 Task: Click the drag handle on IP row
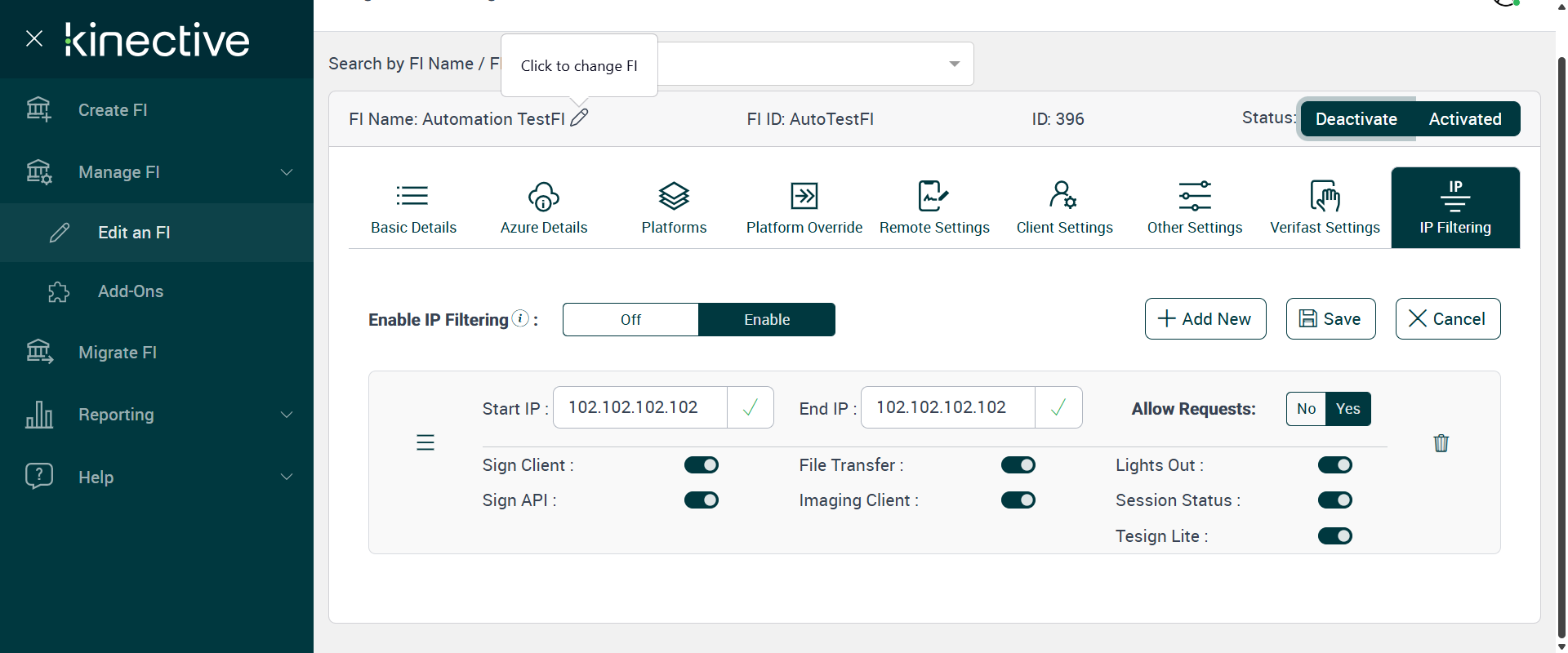click(425, 442)
